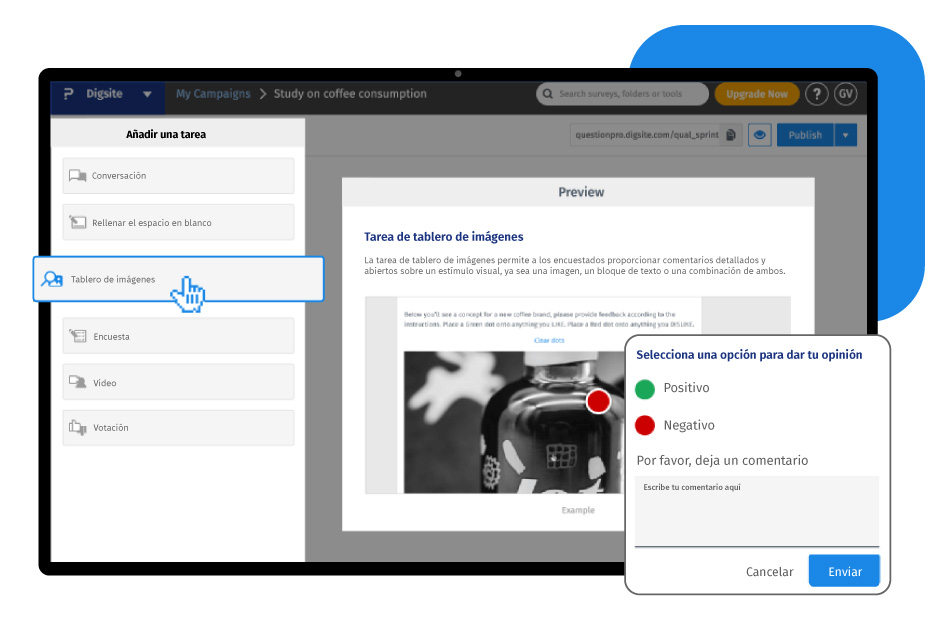
Task: Select Rellenar el espacio en blanco task
Action: (x=178, y=223)
